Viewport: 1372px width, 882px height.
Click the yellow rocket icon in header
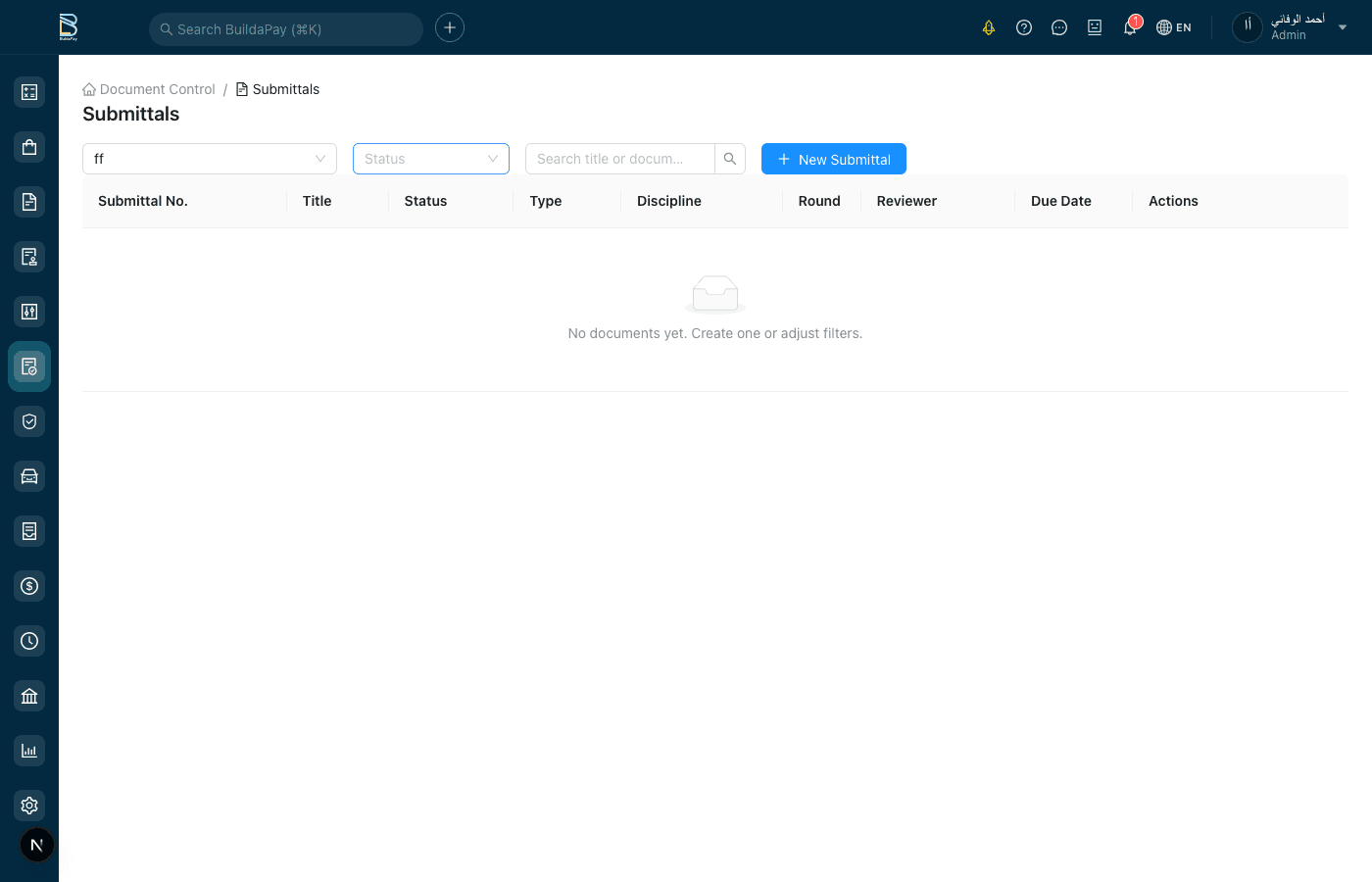(989, 27)
